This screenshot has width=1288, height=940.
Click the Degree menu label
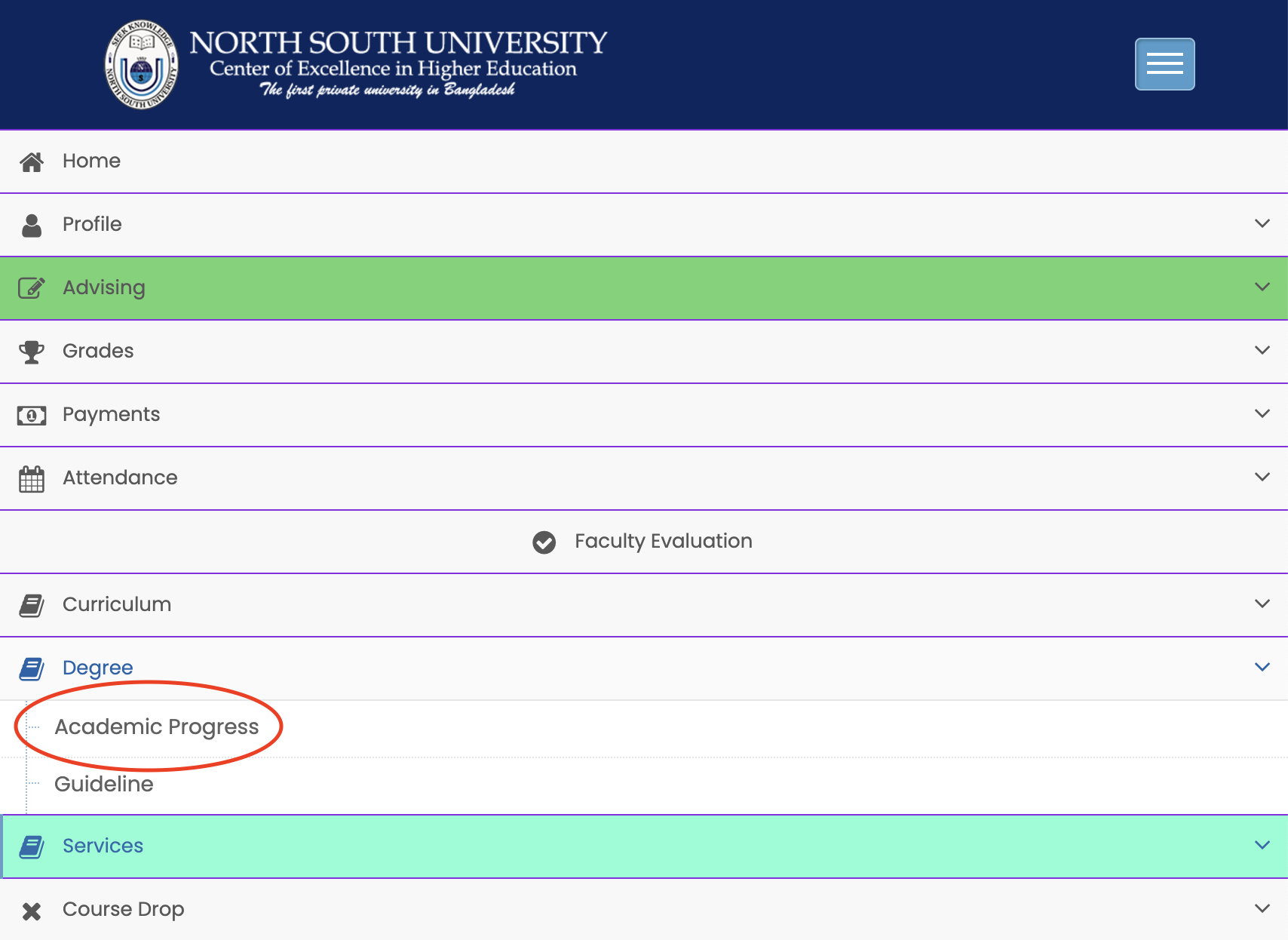coord(98,668)
